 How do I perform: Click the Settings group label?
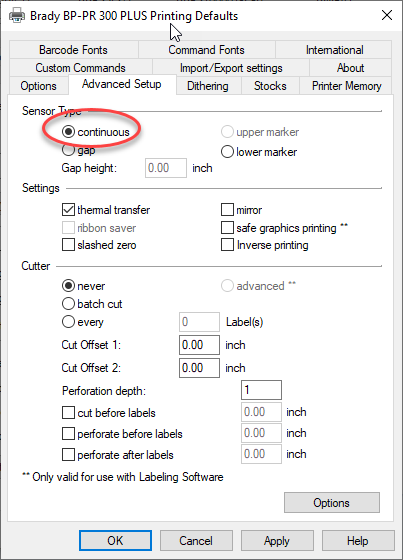(x=41, y=188)
